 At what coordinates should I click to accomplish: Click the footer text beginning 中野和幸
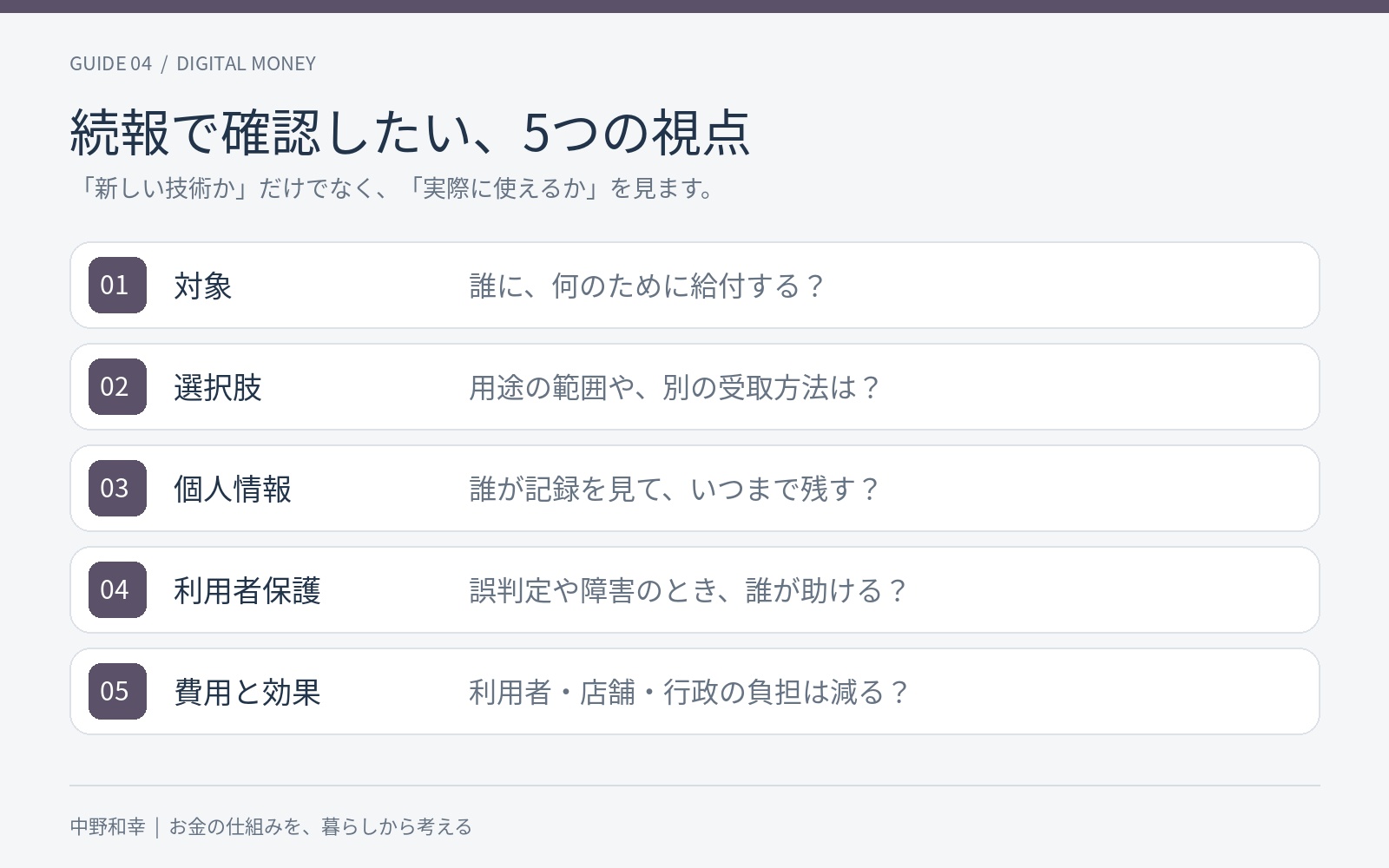[x=271, y=826]
